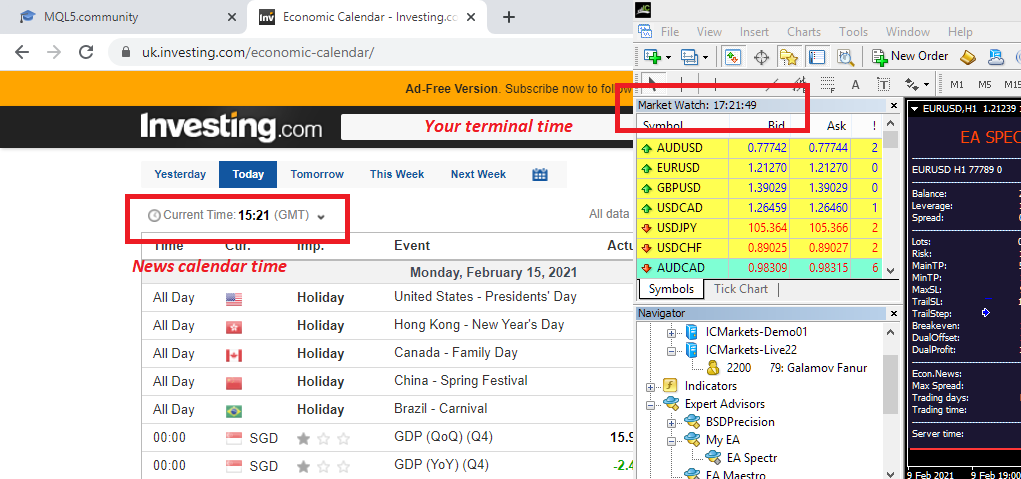Open the chart Profiles icon
The image size is (1021, 479).
point(690,57)
